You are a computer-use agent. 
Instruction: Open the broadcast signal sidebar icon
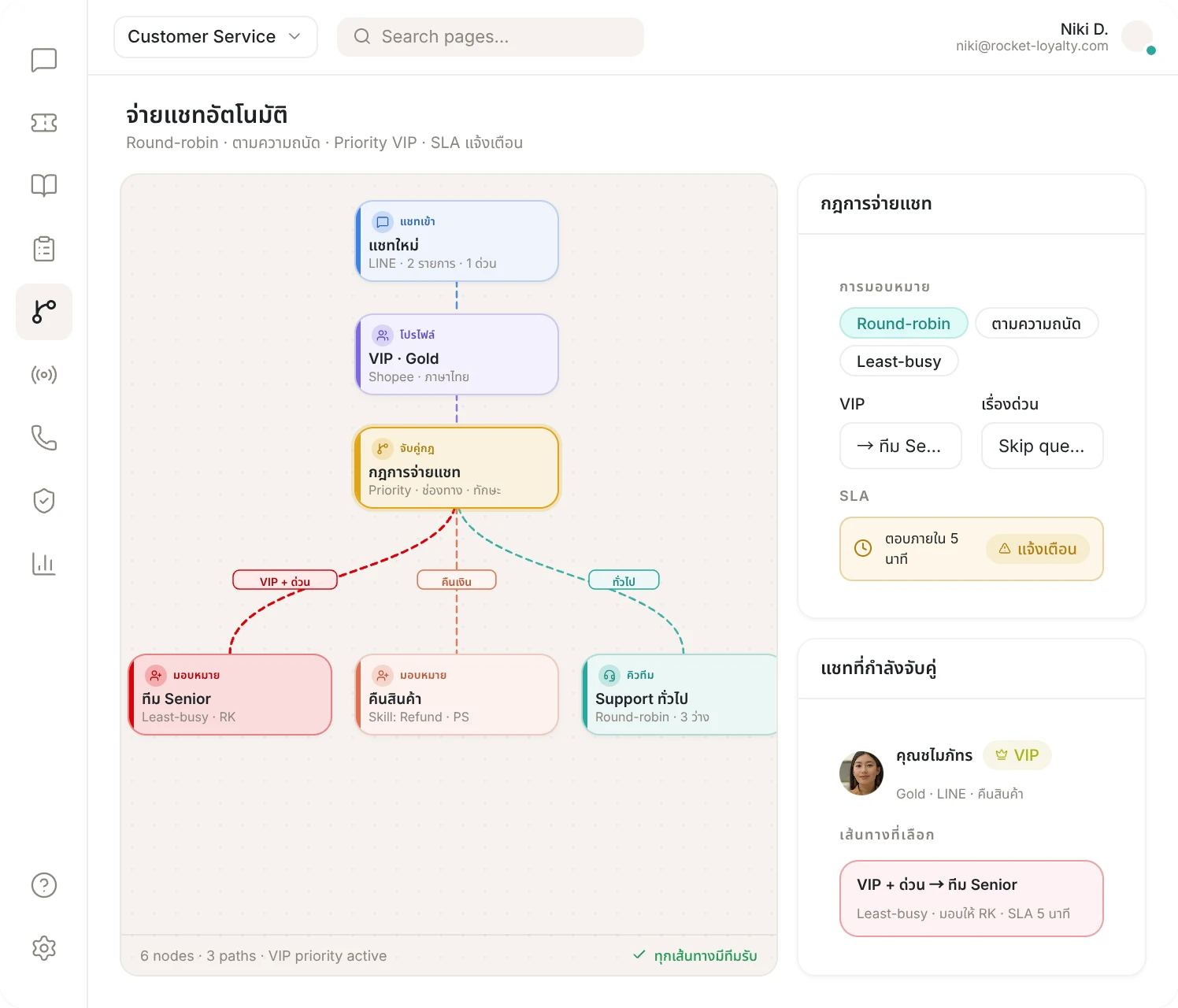point(44,375)
